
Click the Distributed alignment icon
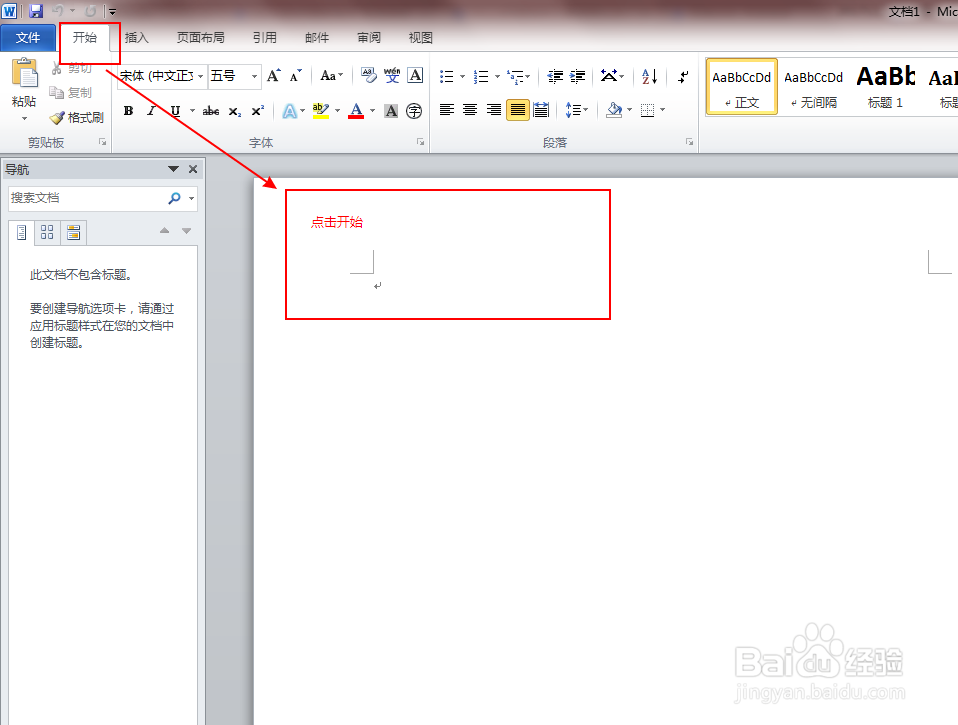tap(541, 110)
